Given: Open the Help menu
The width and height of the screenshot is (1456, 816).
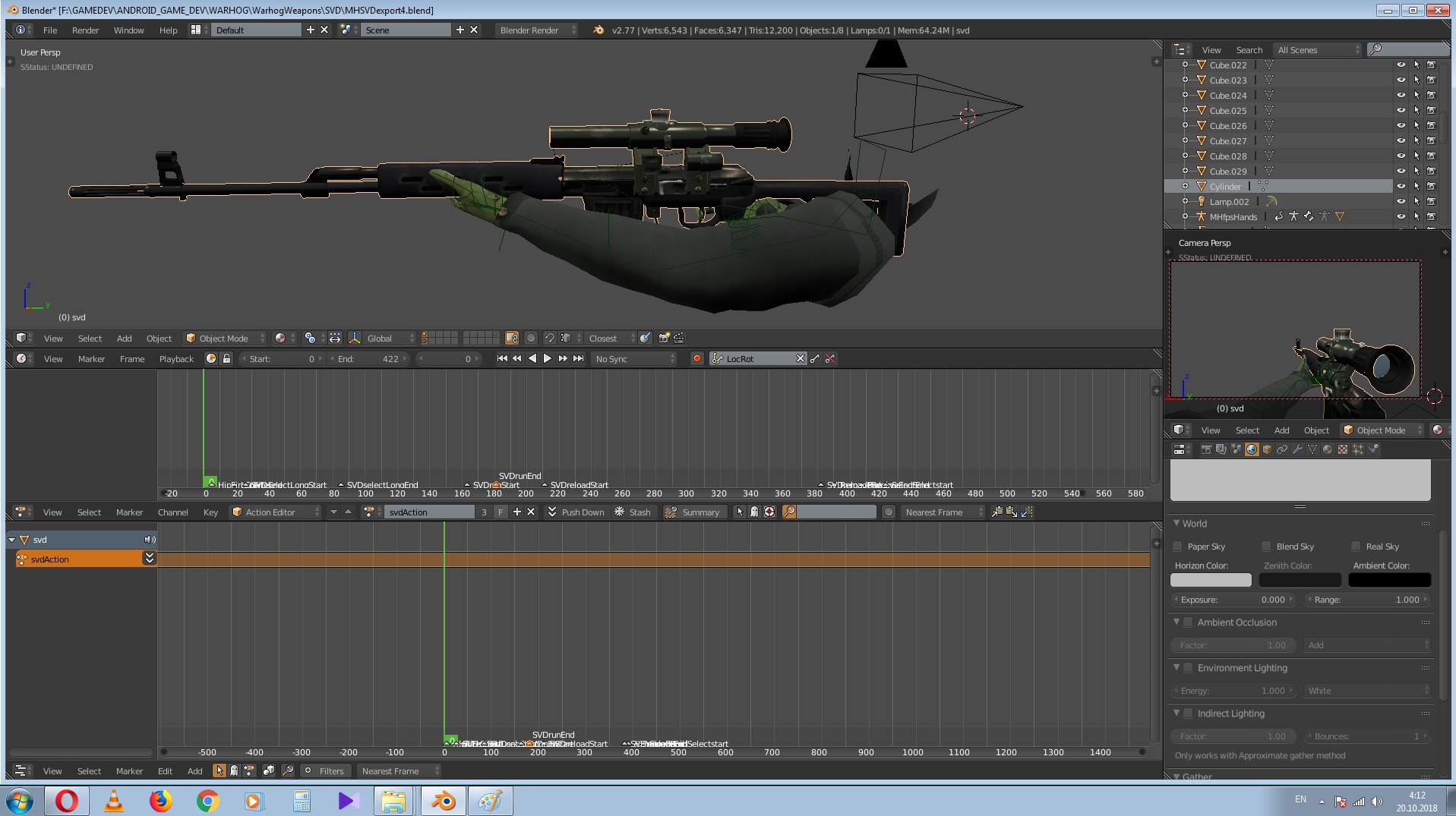Looking at the screenshot, I should click(168, 30).
